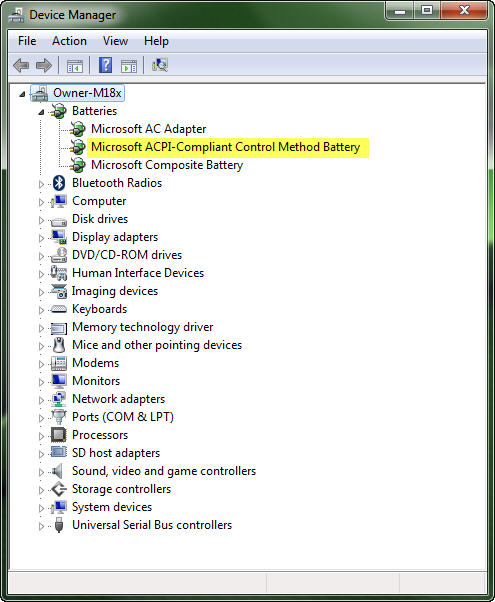Screen dimensions: 495x602
Task: Click the Back arrow toolbar icon
Action: tap(21, 65)
